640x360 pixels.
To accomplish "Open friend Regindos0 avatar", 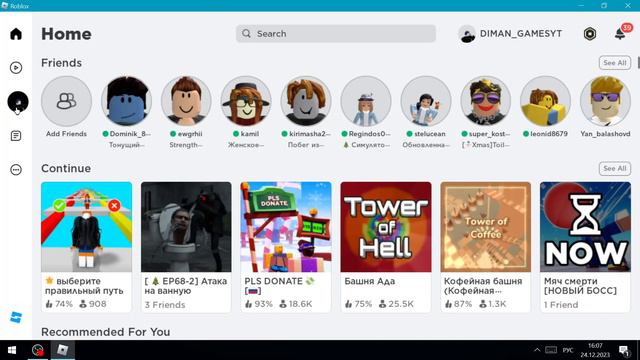I will pos(366,101).
